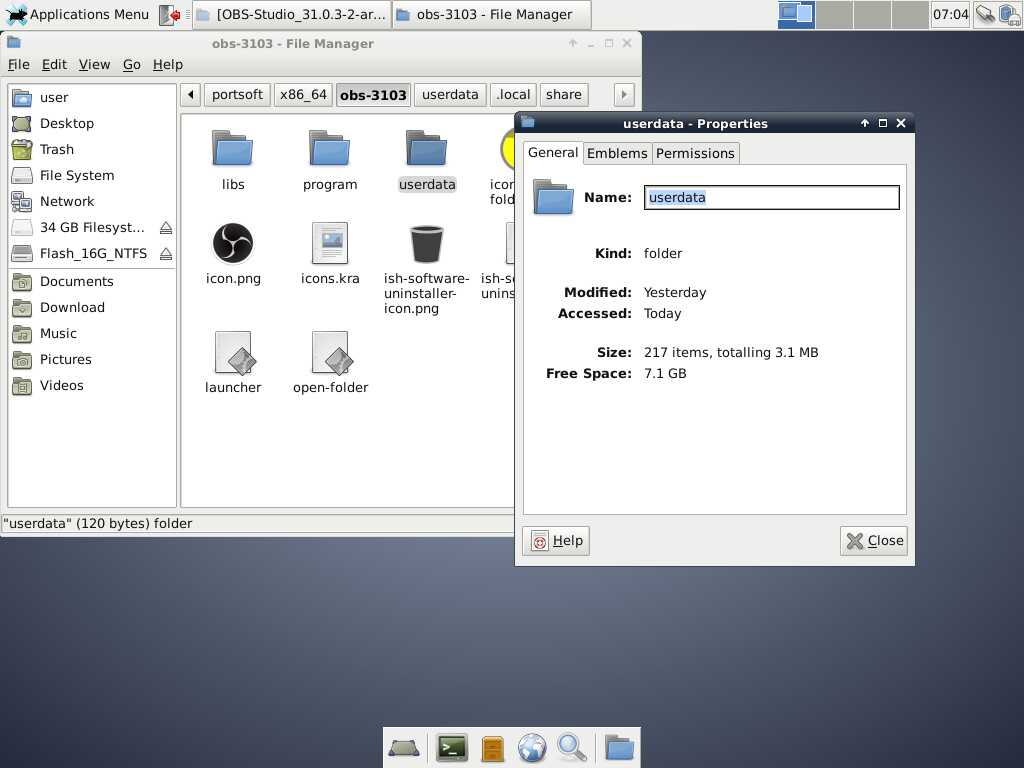Switch to the Emblems tab
This screenshot has height=768, width=1024.
[617, 153]
